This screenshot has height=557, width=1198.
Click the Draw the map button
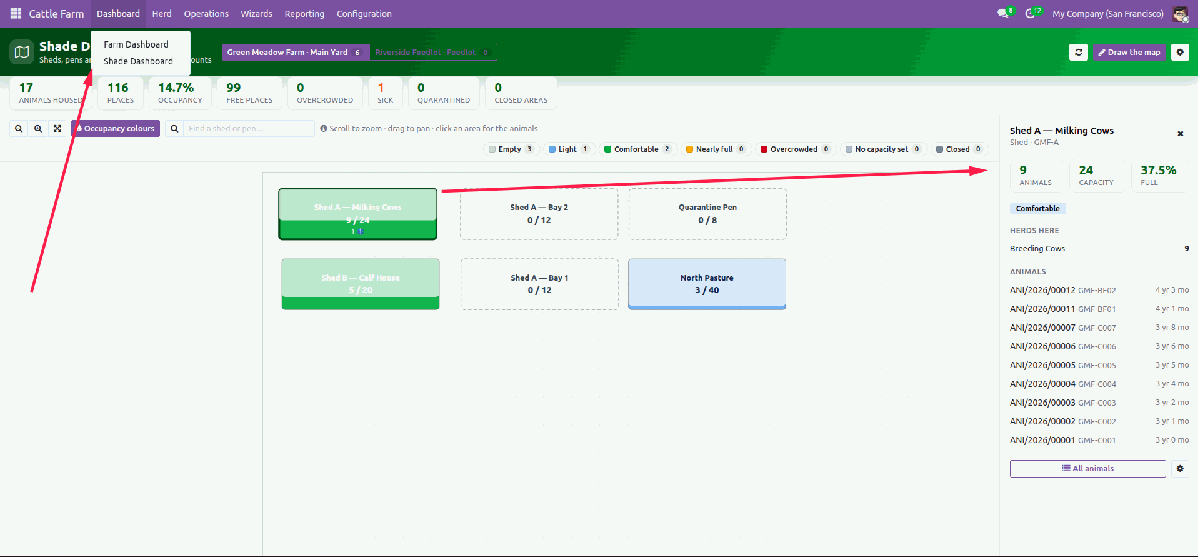tap(1129, 52)
